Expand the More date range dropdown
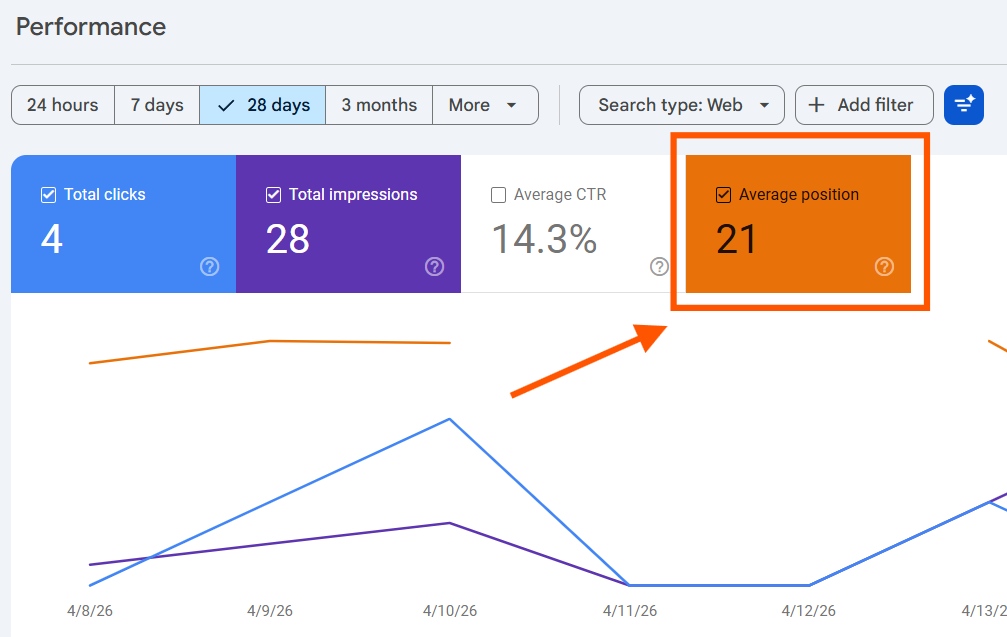Image resolution: width=1007 pixels, height=637 pixels. coord(484,105)
